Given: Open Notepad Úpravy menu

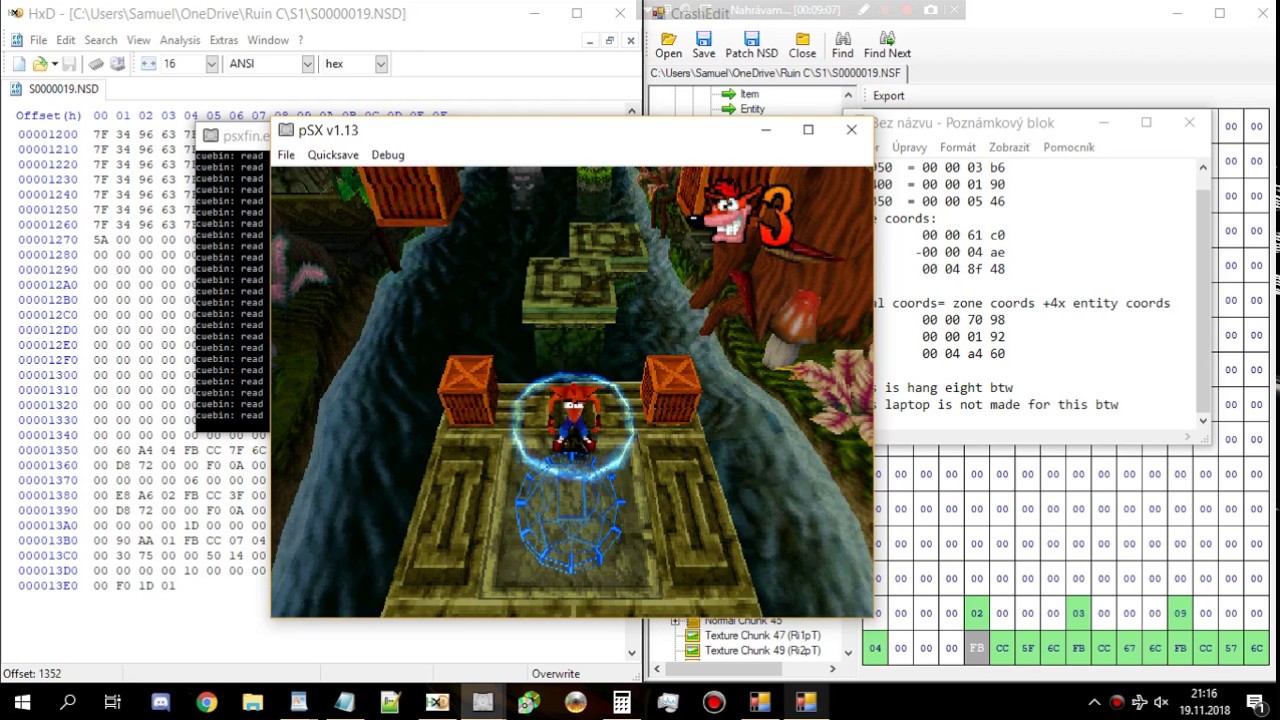Looking at the screenshot, I should click(909, 147).
